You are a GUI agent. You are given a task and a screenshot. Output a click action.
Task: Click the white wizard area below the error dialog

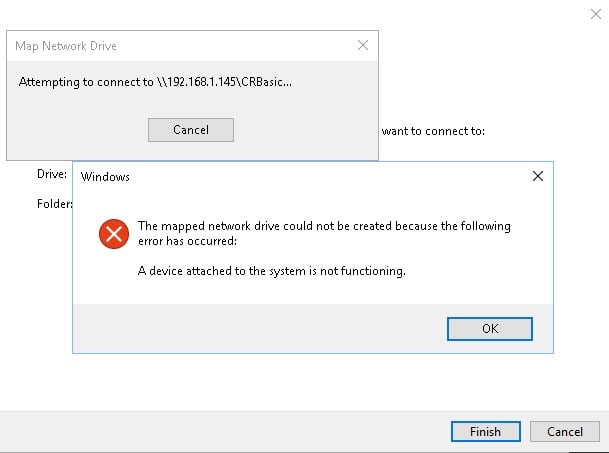point(303,383)
